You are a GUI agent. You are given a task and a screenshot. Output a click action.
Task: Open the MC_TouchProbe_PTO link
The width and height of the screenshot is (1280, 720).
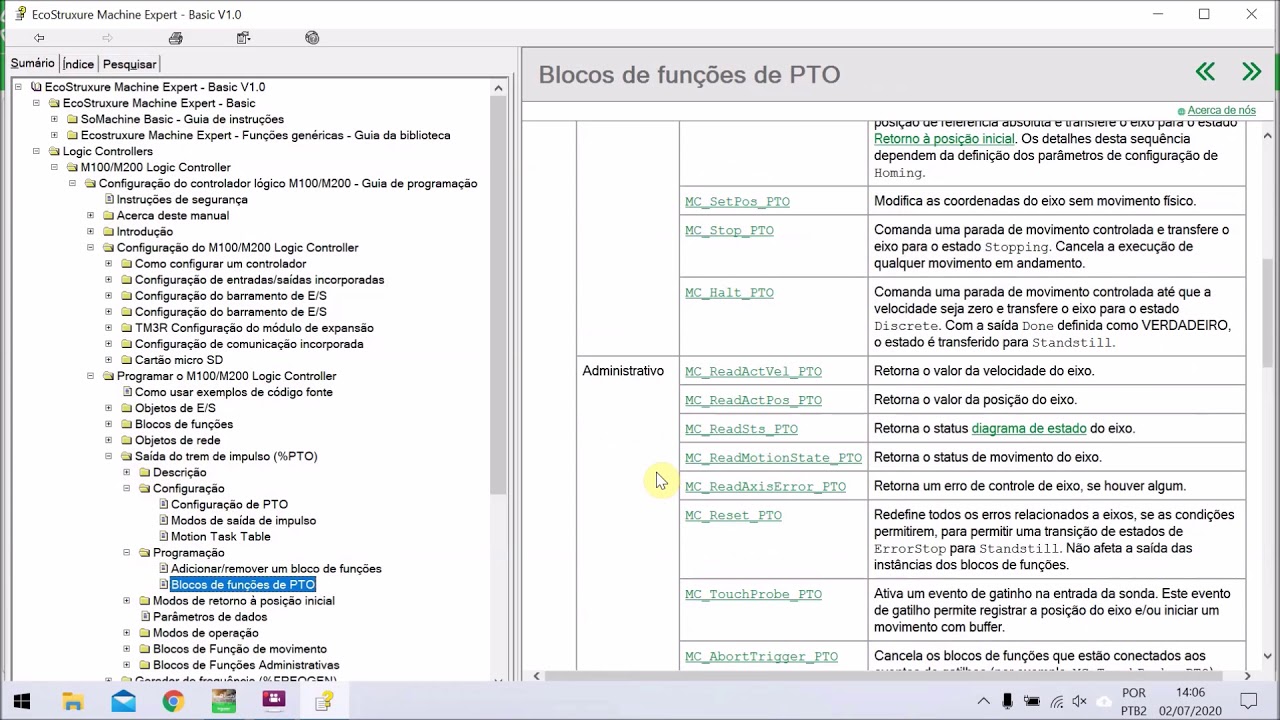pyautogui.click(x=753, y=594)
